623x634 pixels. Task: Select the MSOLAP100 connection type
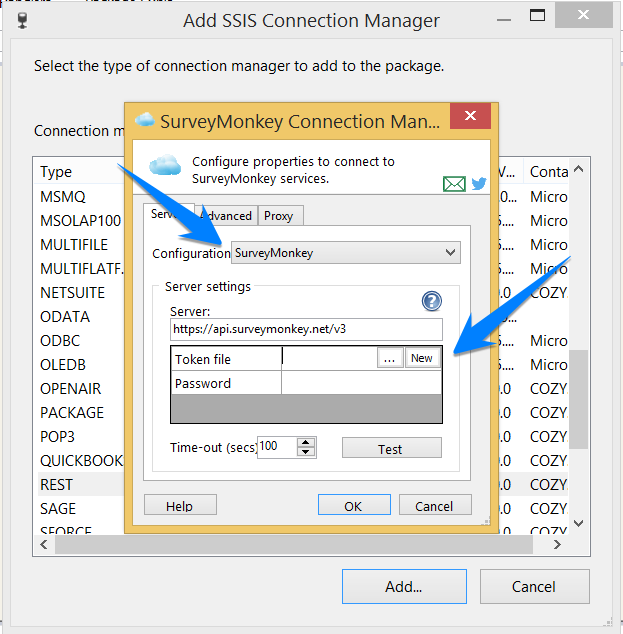click(80, 221)
